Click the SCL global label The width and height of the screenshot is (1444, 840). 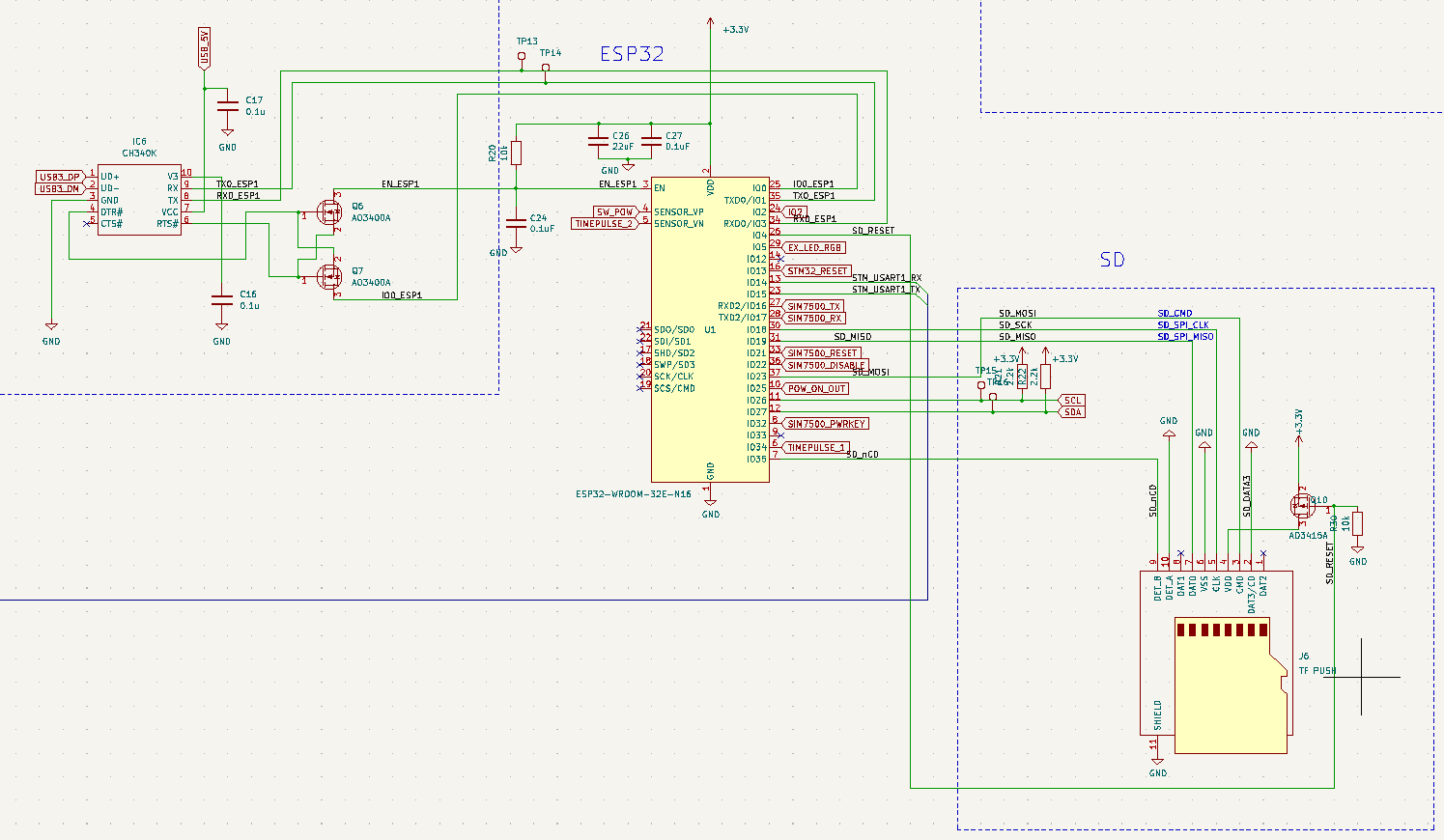(1071, 400)
